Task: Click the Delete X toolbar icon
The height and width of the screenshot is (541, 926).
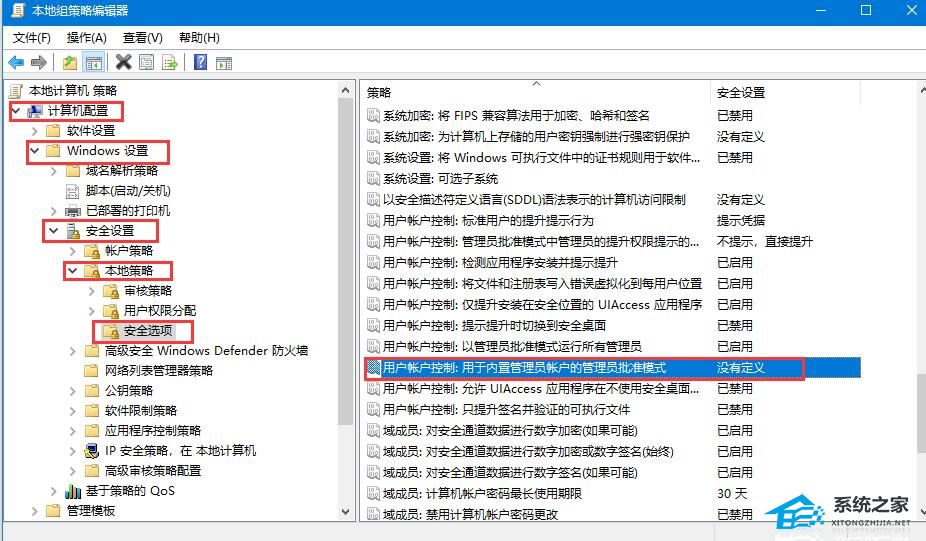Action: [123, 62]
